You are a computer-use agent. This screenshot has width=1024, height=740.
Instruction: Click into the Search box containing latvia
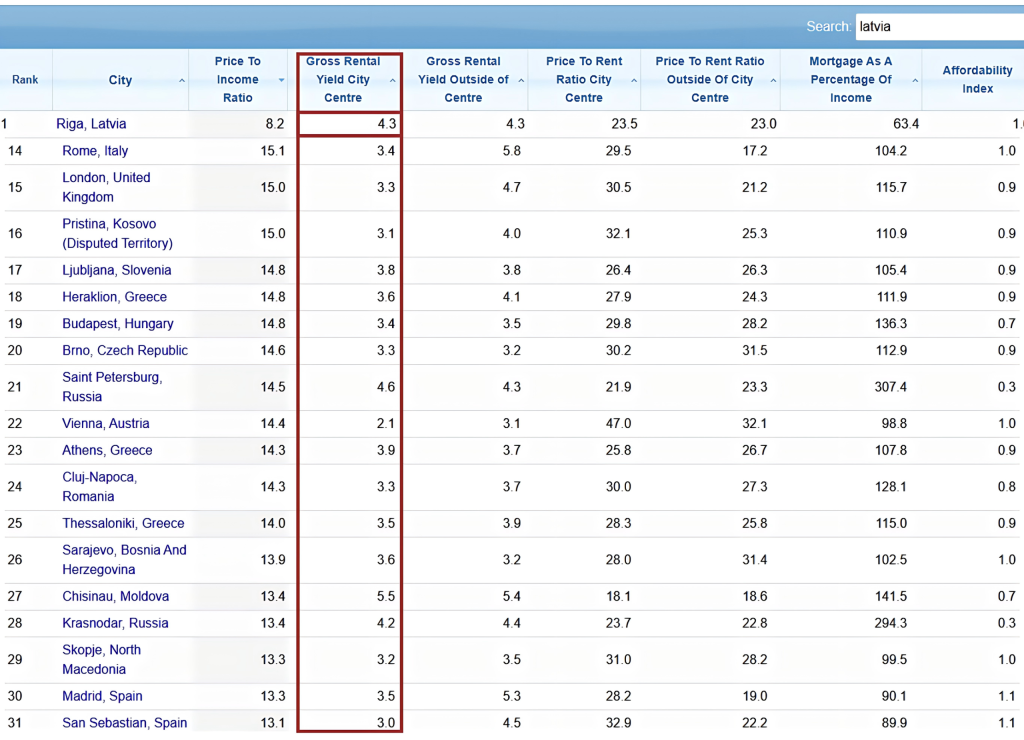click(x=938, y=27)
